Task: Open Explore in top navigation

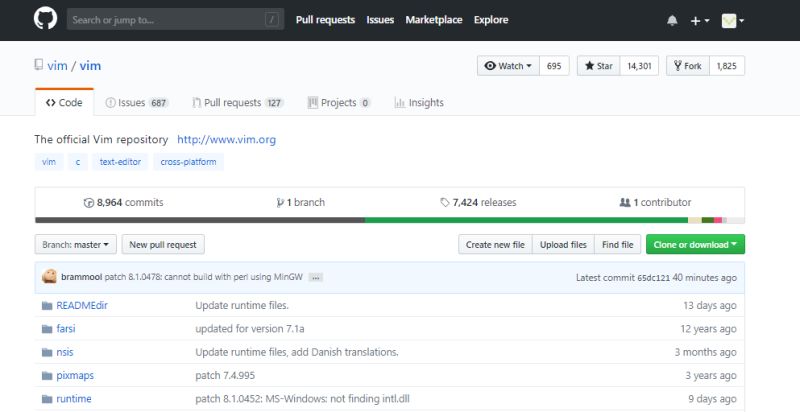Action: click(x=491, y=20)
